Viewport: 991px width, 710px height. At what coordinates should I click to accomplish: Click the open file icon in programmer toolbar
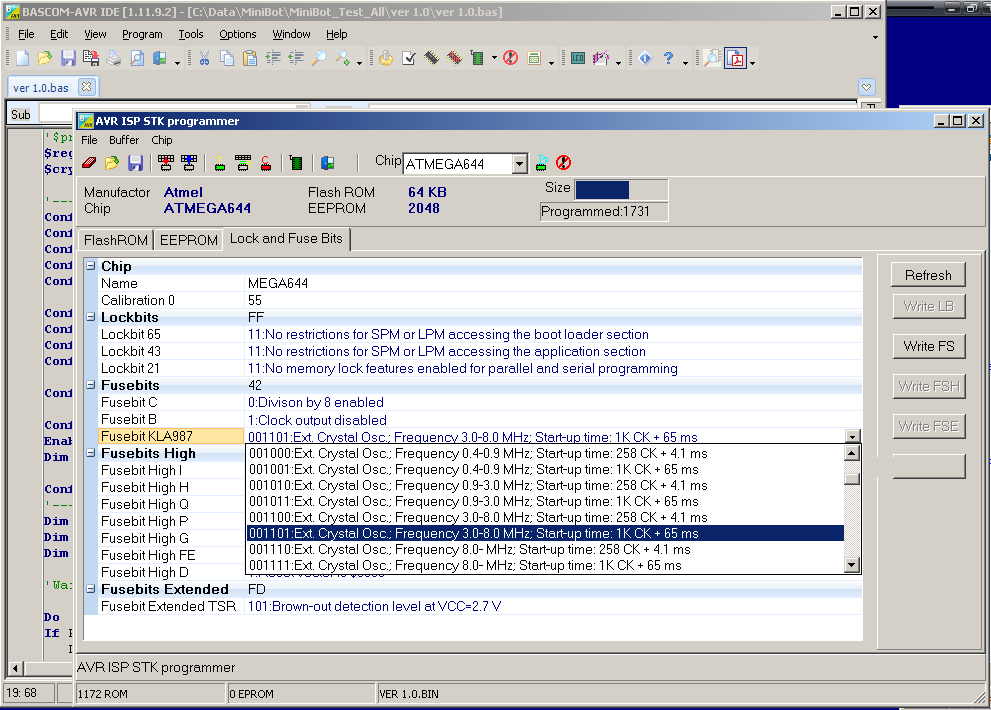[112, 162]
